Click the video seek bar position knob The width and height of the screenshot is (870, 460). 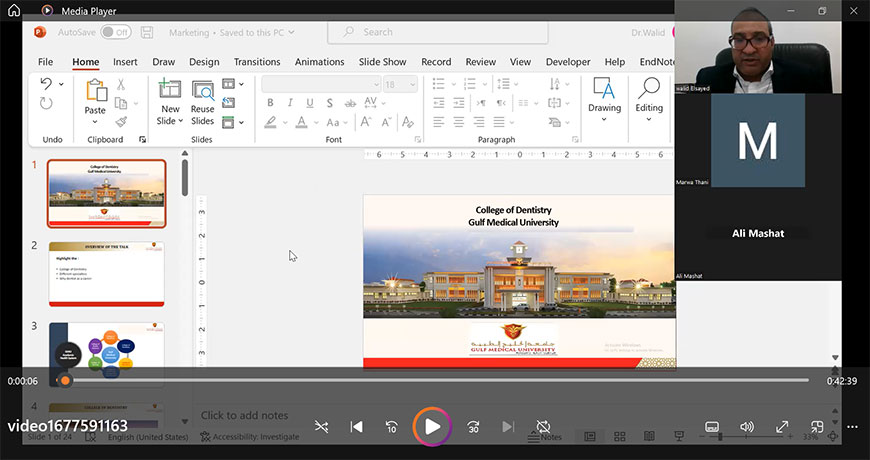[x=65, y=380]
